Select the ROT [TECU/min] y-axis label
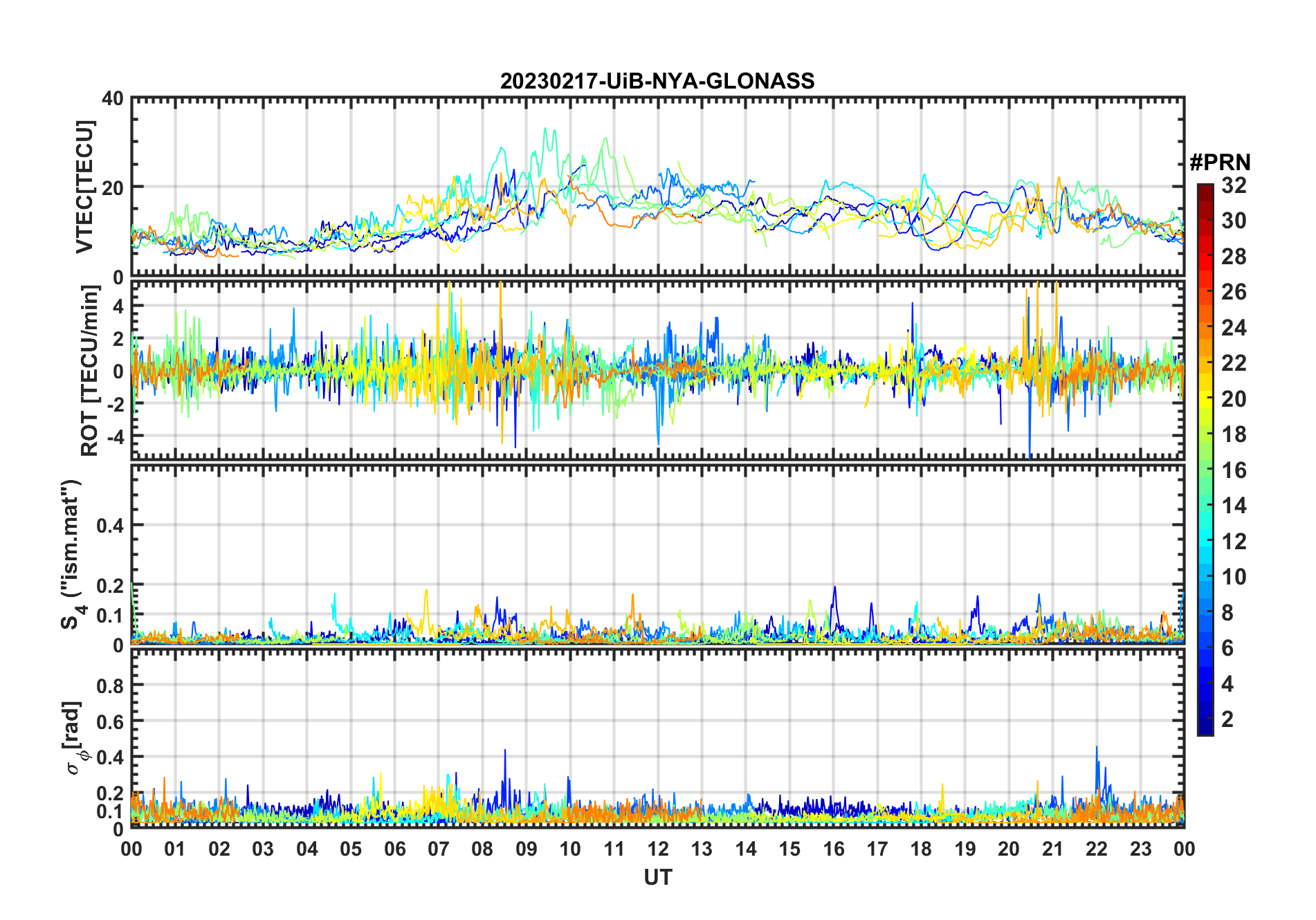Screen dimensions: 1316x920 pyautogui.click(x=90, y=370)
